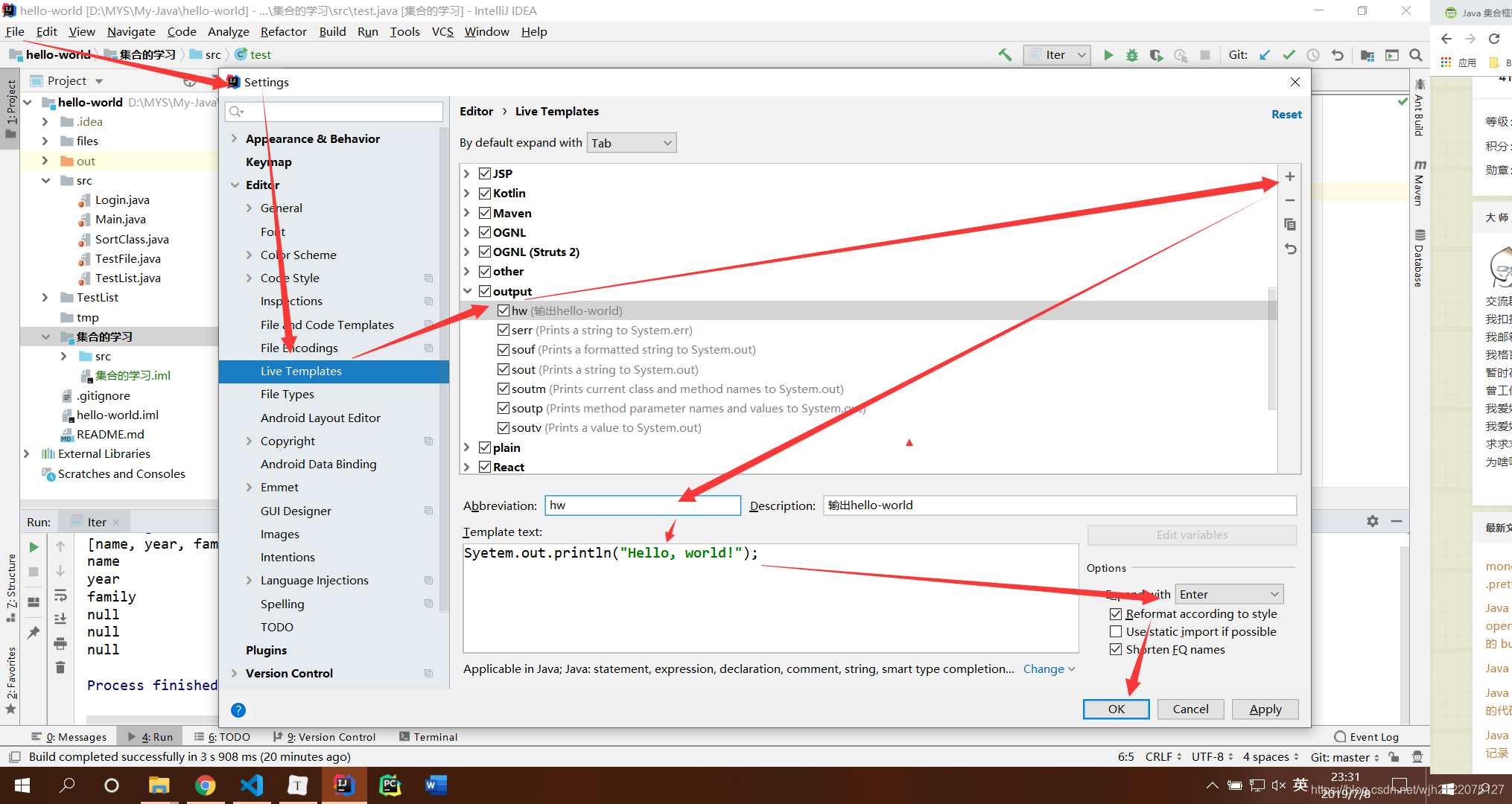Duplicate the selected live template icon
The image size is (1512, 804).
(x=1290, y=225)
